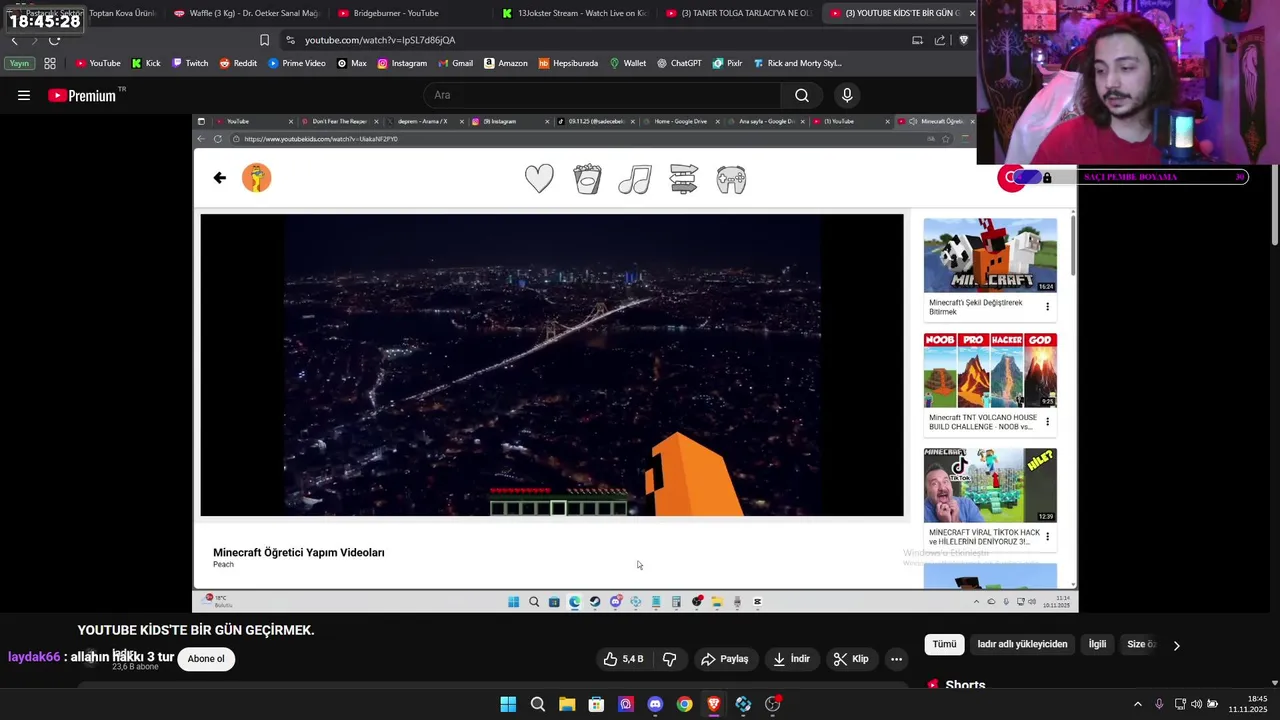Activate voice search microphone on YouTube

coord(847,95)
